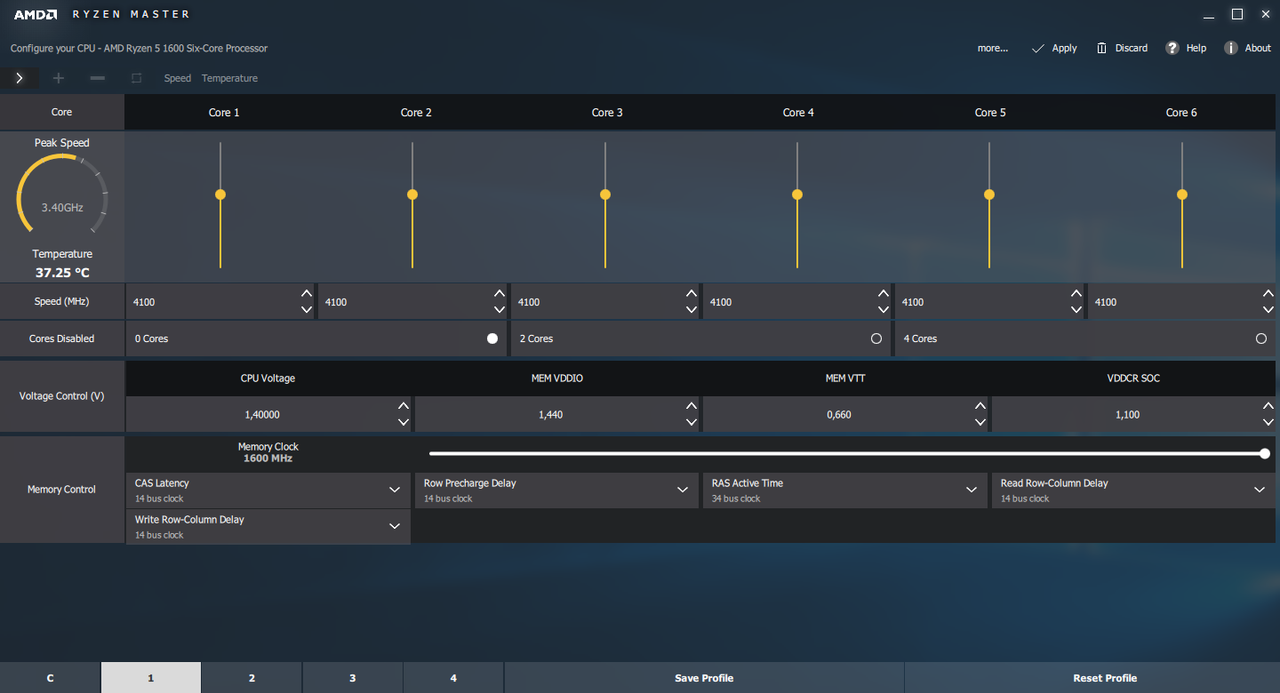1280x693 pixels.
Task: Open About via the info icon
Action: click(1231, 48)
